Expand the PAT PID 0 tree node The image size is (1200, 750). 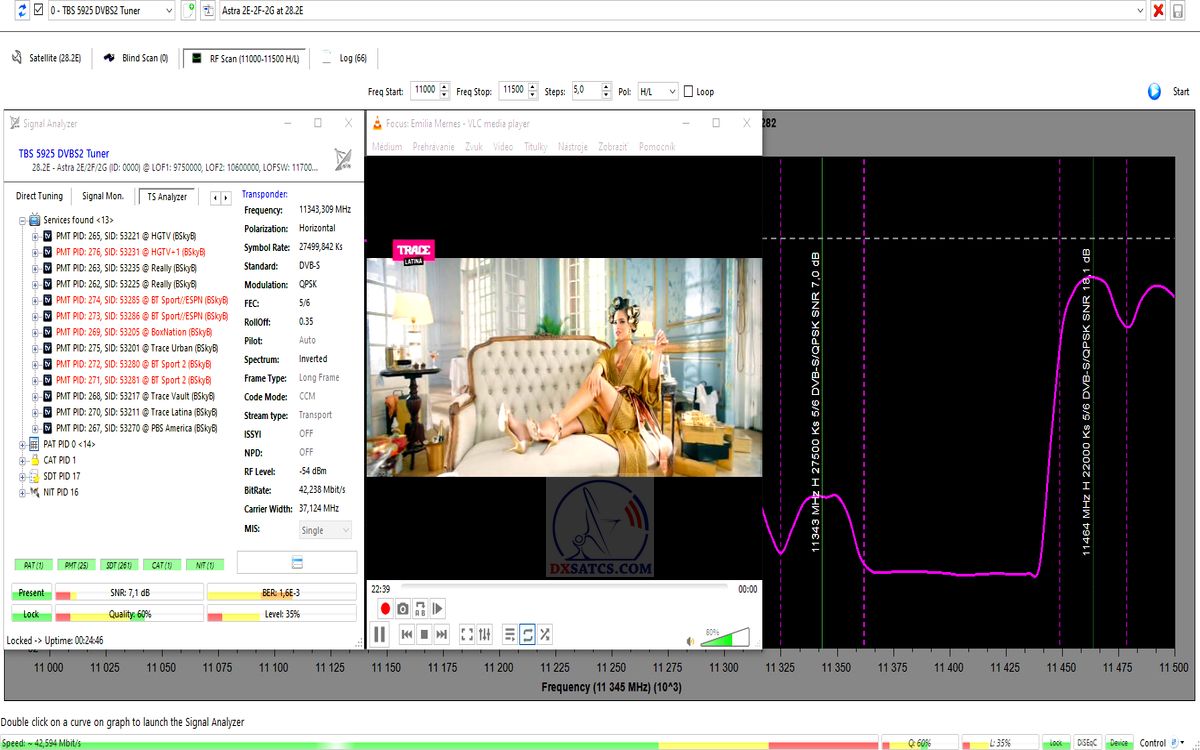coord(22,444)
